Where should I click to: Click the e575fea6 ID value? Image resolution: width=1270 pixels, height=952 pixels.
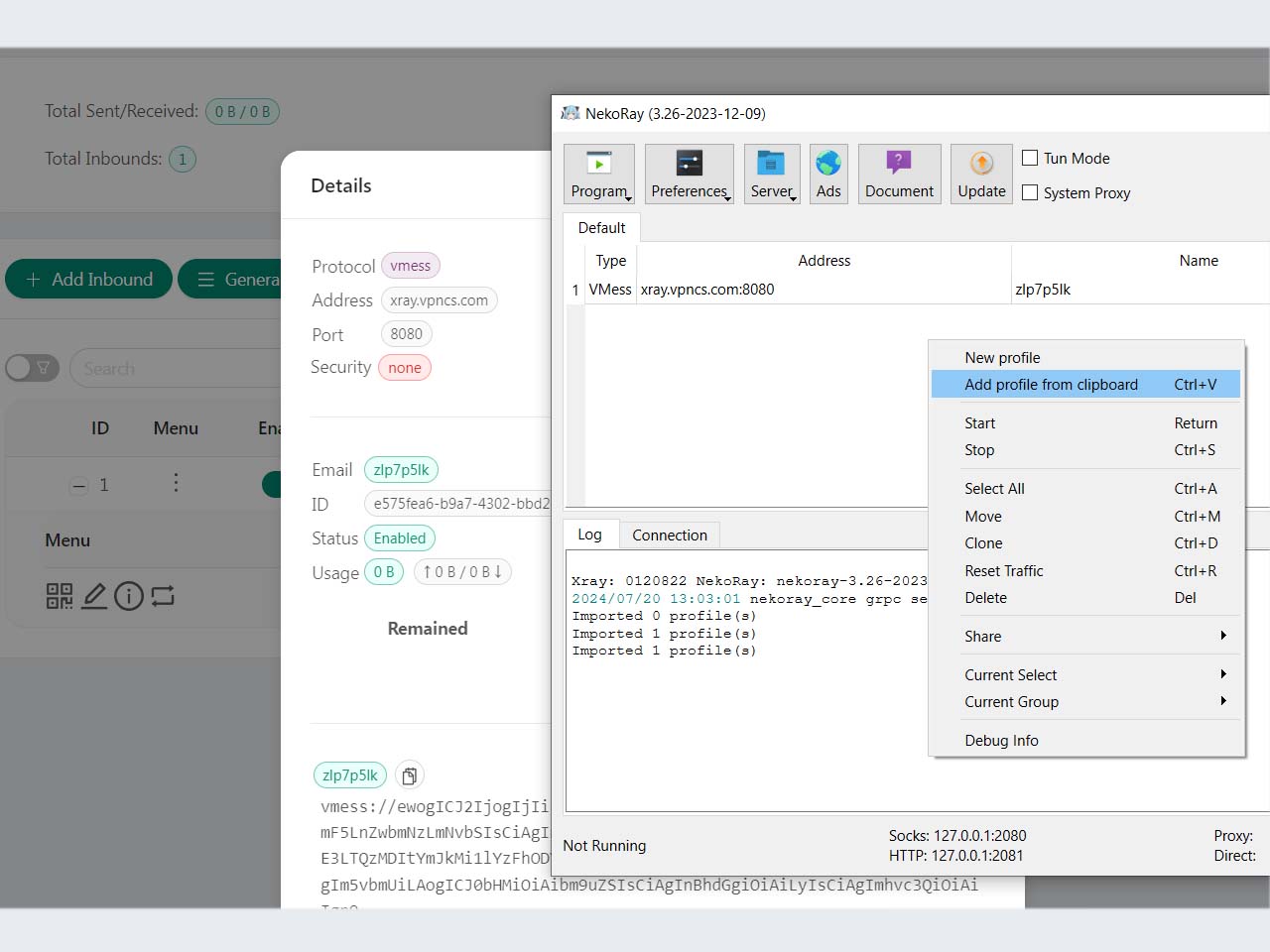pyautogui.click(x=457, y=504)
